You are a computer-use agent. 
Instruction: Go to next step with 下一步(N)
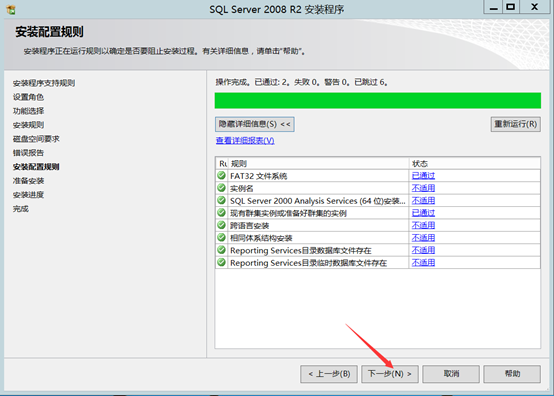(390, 374)
